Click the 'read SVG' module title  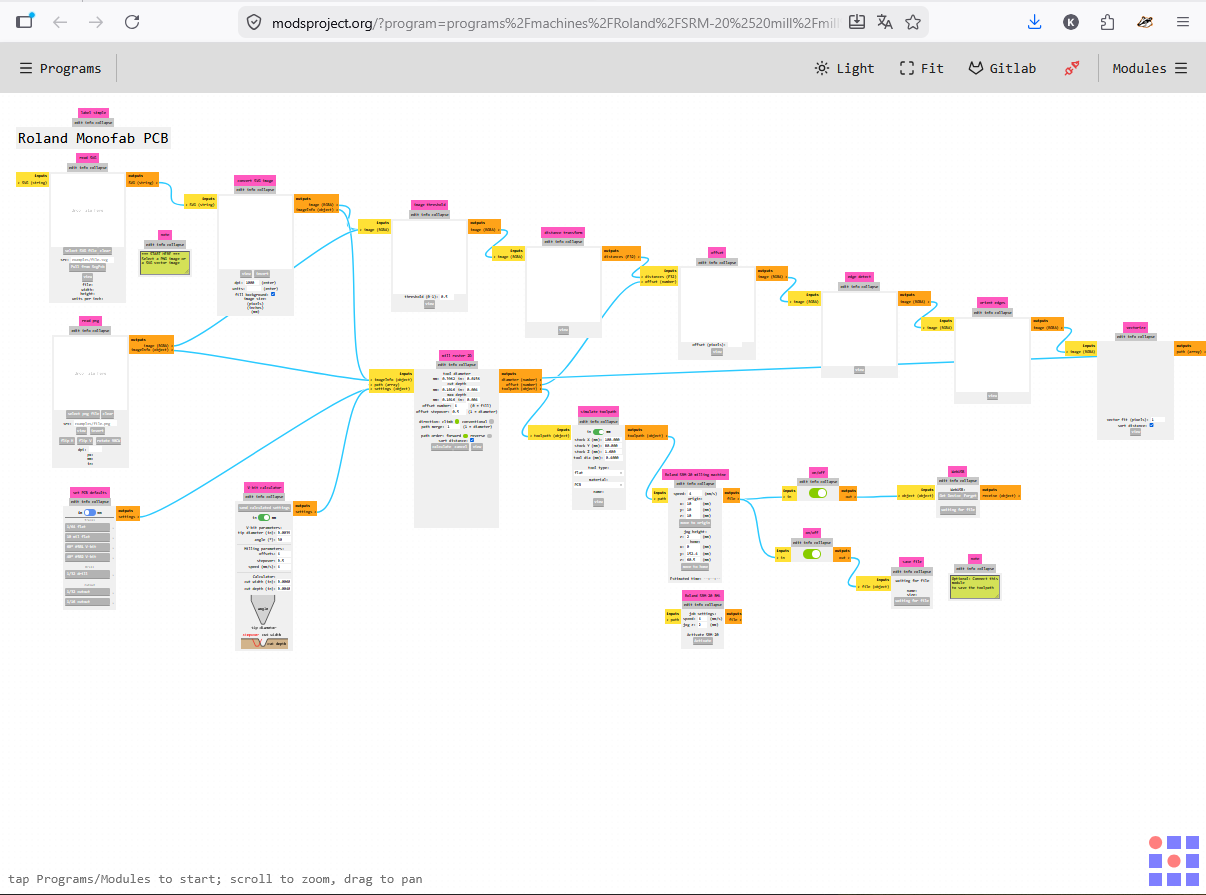(x=87, y=157)
